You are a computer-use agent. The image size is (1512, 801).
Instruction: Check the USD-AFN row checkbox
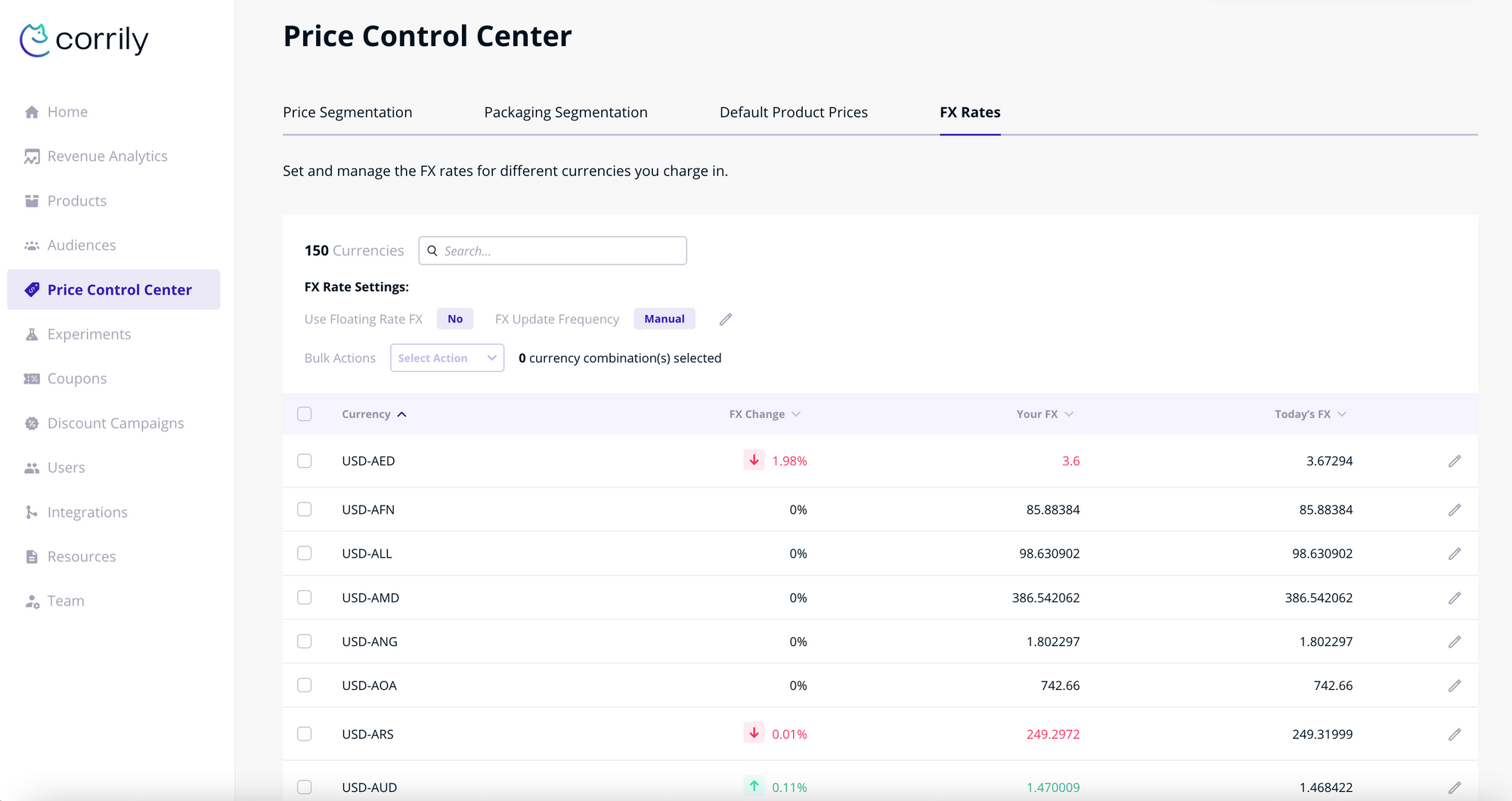305,509
